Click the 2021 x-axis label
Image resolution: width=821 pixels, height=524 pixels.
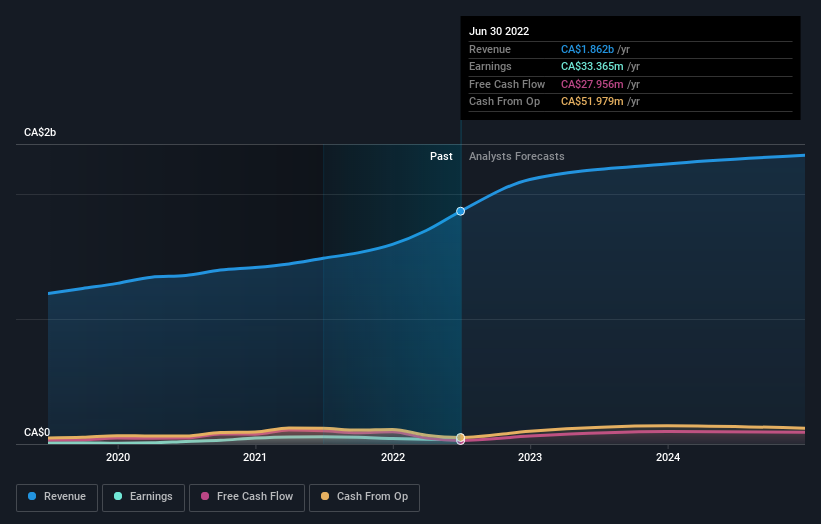click(254, 458)
